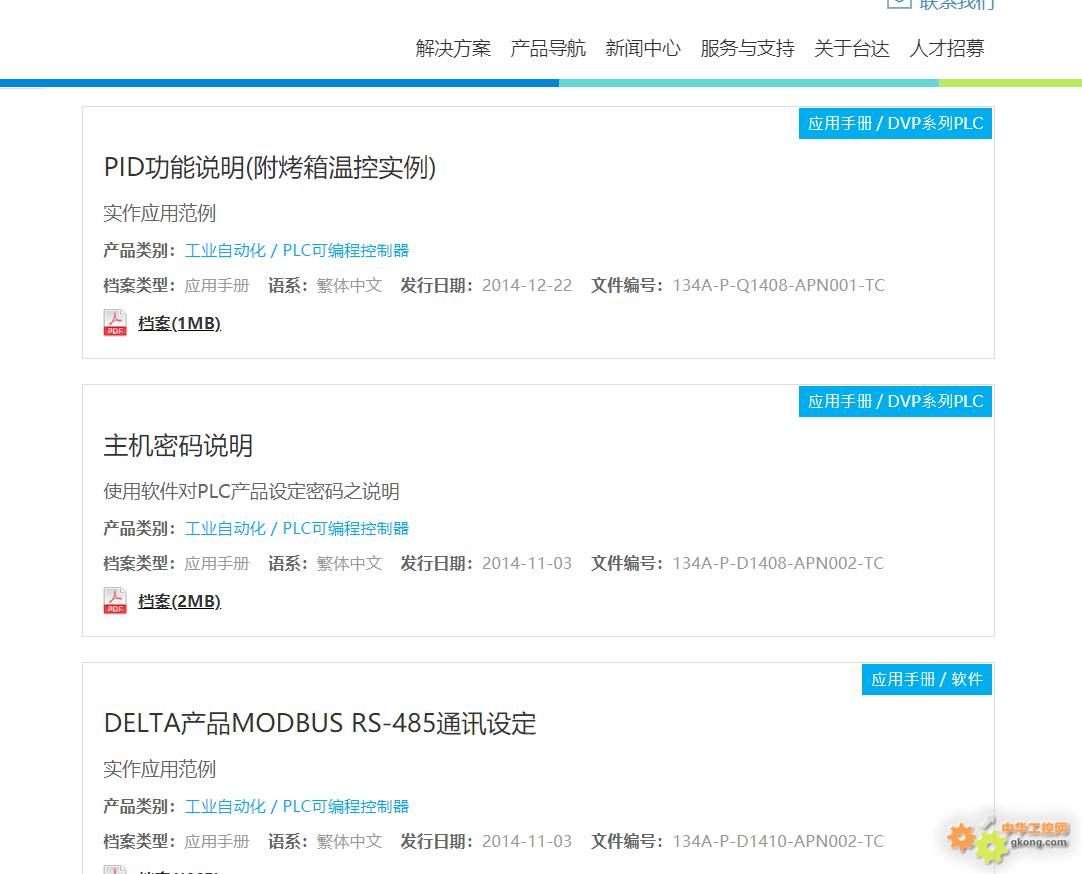The image size is (1082, 874).
Task: Open 工业自动化 / PLC可编程控制器 link under DELTA产品MODBUS
Action: click(x=297, y=806)
